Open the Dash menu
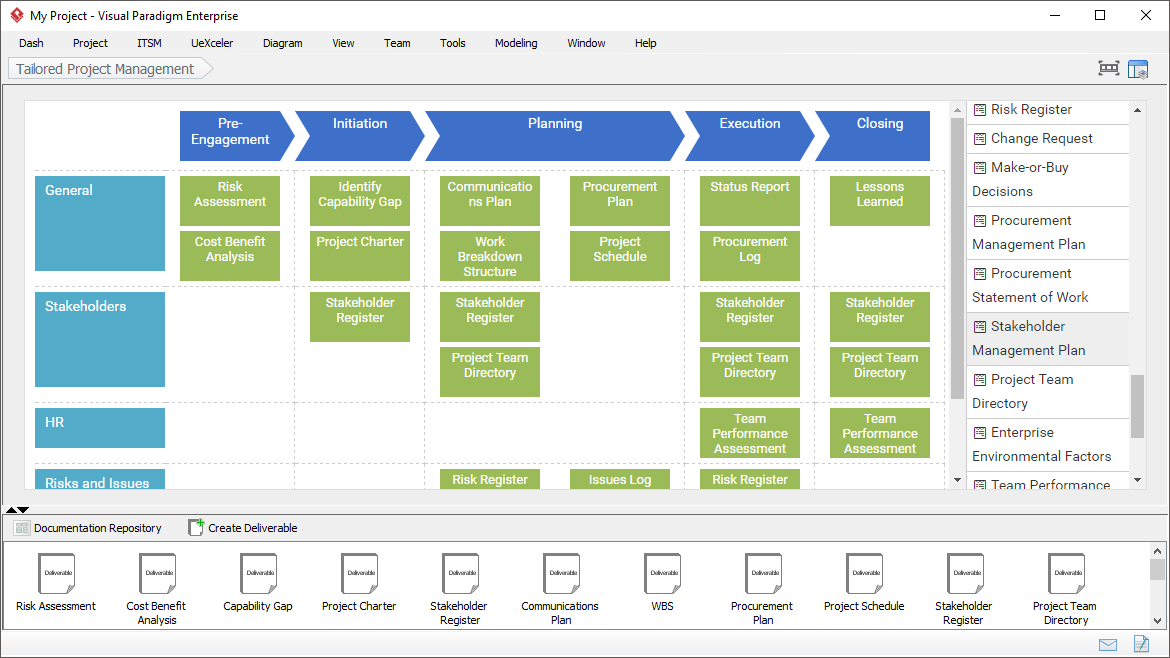The image size is (1170, 658). click(x=31, y=43)
